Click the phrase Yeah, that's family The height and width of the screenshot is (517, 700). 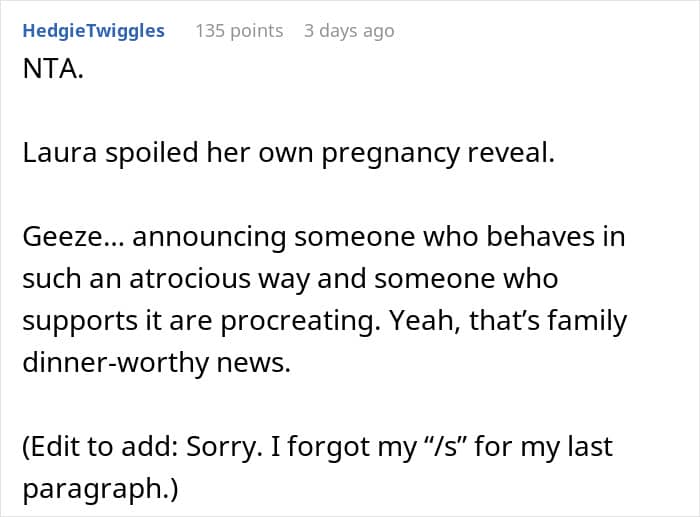pos(508,321)
